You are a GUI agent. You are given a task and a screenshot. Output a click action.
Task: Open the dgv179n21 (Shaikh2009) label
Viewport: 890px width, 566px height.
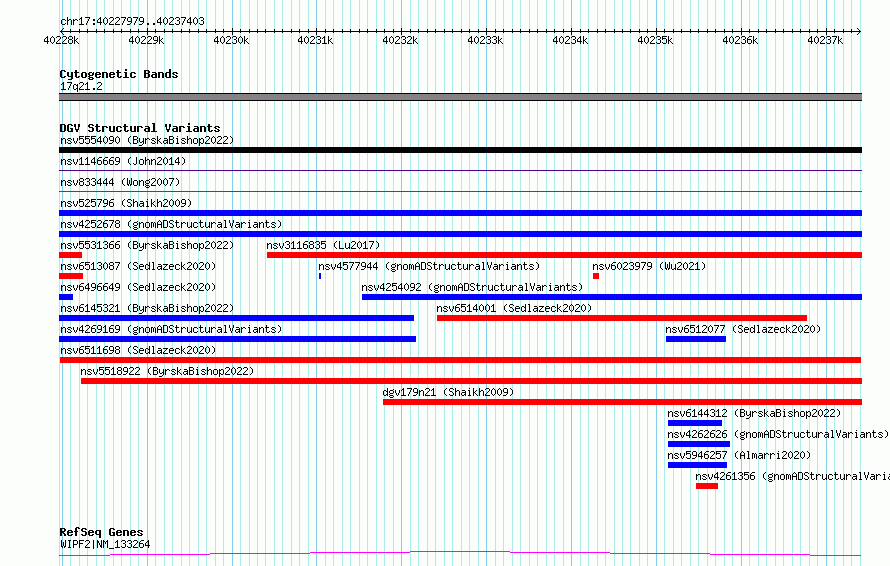[x=448, y=392]
